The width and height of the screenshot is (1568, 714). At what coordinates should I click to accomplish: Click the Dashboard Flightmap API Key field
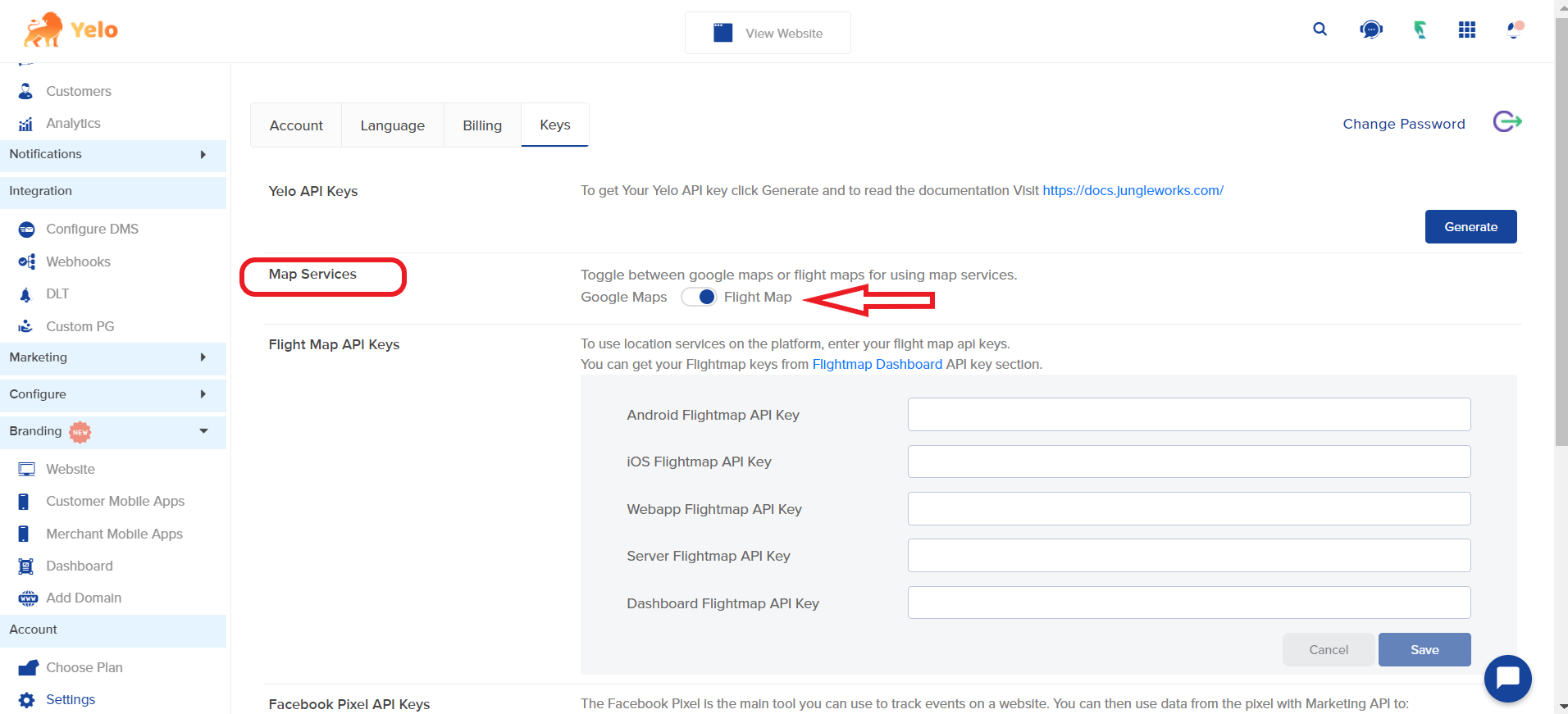pyautogui.click(x=1189, y=603)
